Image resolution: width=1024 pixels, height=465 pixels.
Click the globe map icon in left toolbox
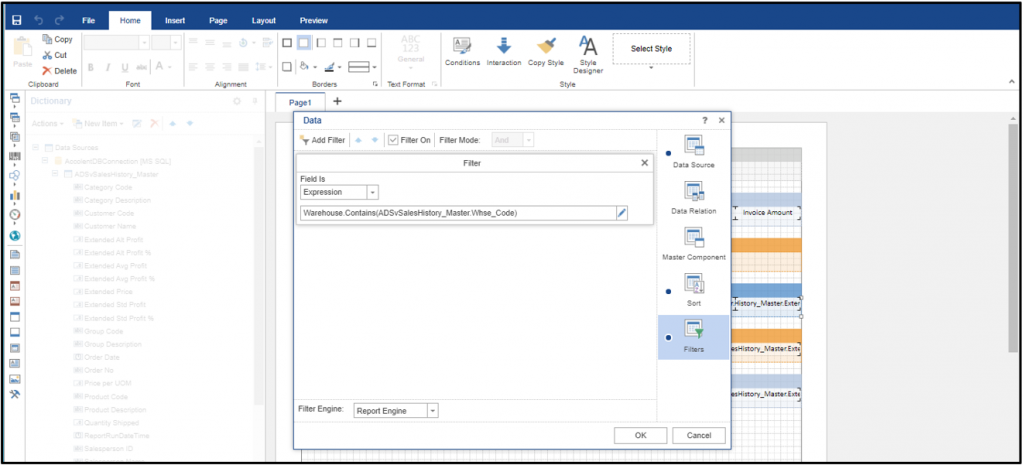[x=15, y=235]
